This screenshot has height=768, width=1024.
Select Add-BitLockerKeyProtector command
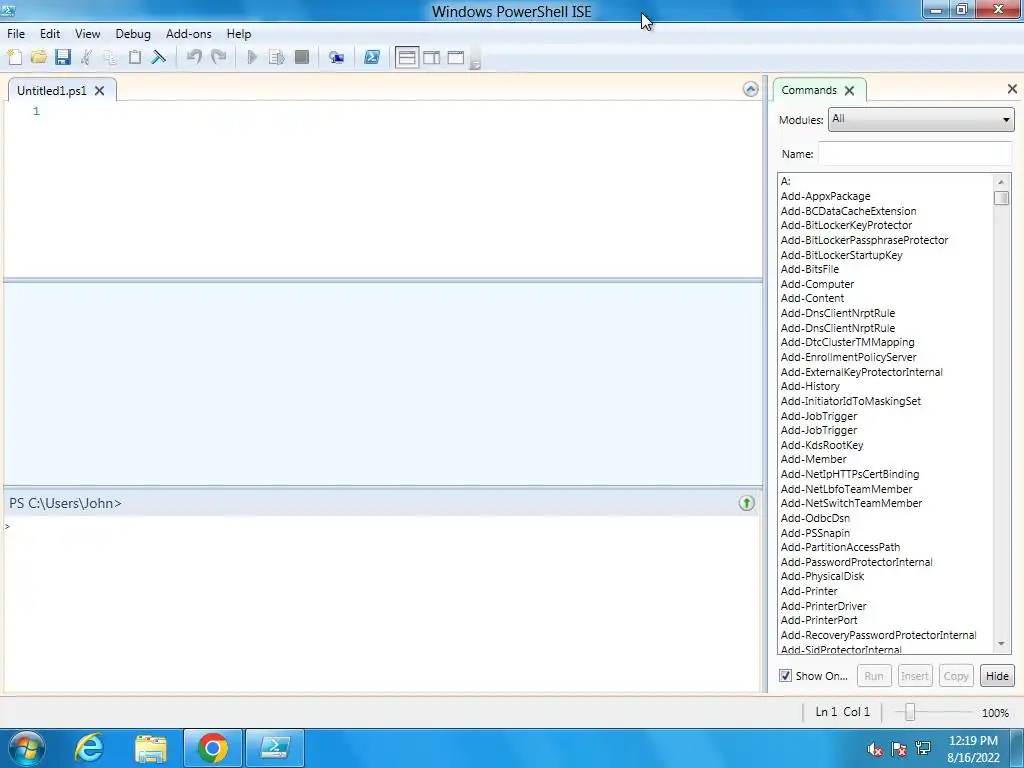pos(846,225)
